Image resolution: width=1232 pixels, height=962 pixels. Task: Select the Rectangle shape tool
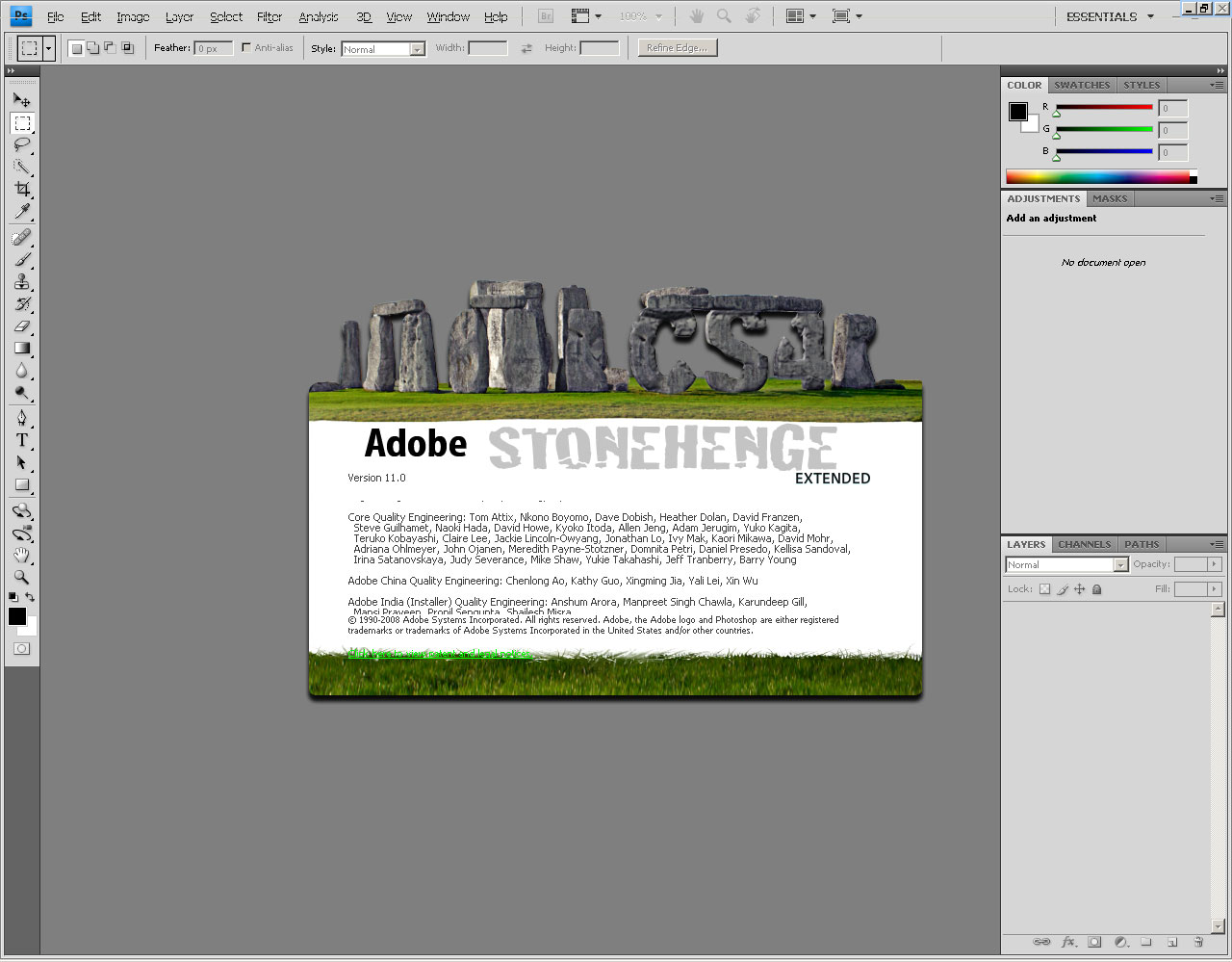click(x=21, y=484)
